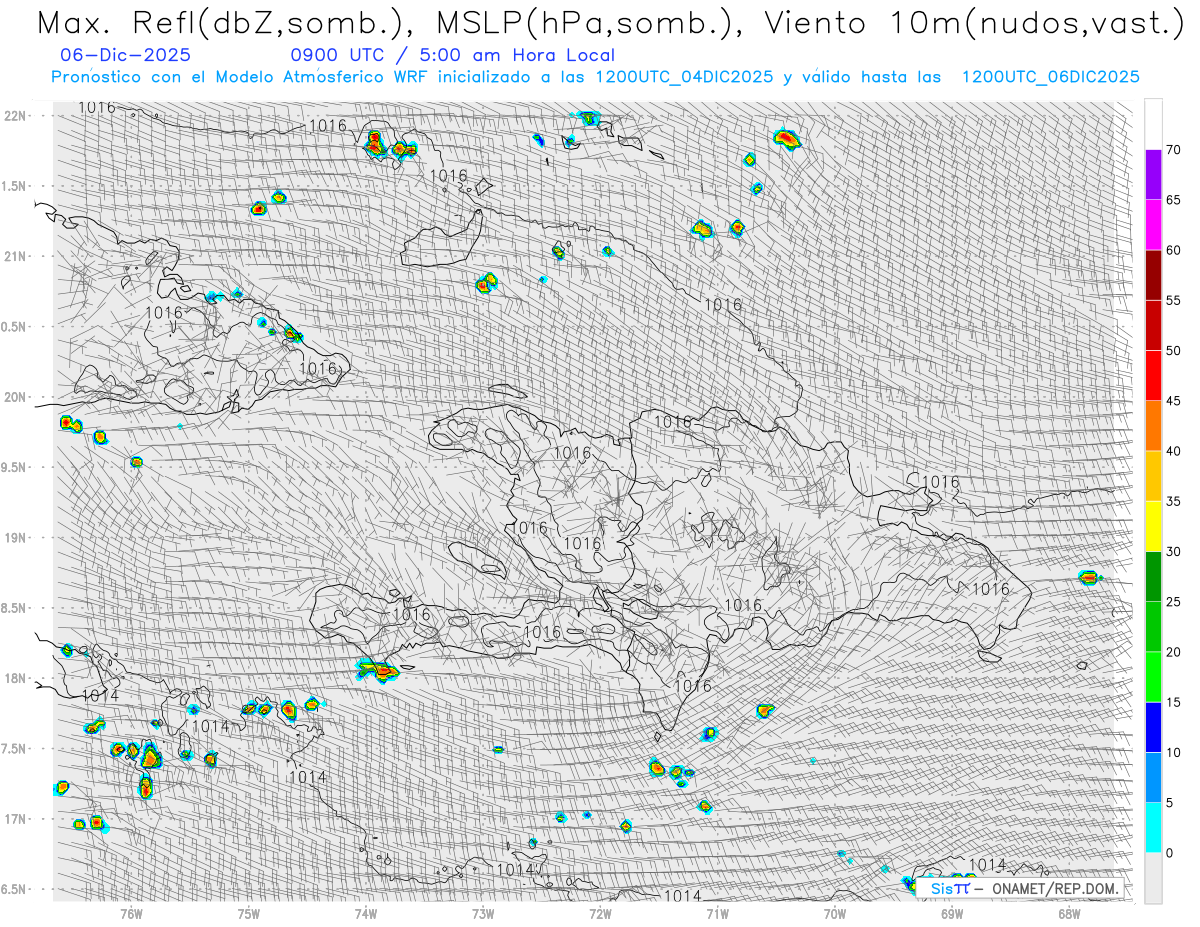The image size is (1200, 927).
Task: Click the 'MSLP(hPa,somb.)' title text
Action: pyautogui.click(x=591, y=24)
